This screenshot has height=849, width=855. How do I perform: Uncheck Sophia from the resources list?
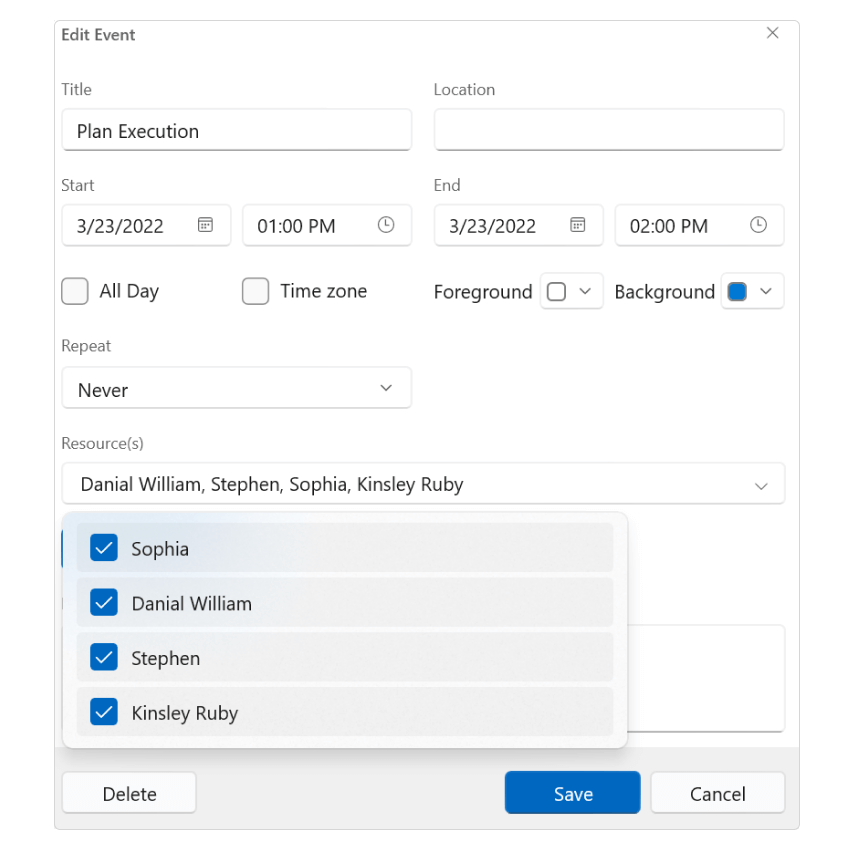(x=103, y=548)
